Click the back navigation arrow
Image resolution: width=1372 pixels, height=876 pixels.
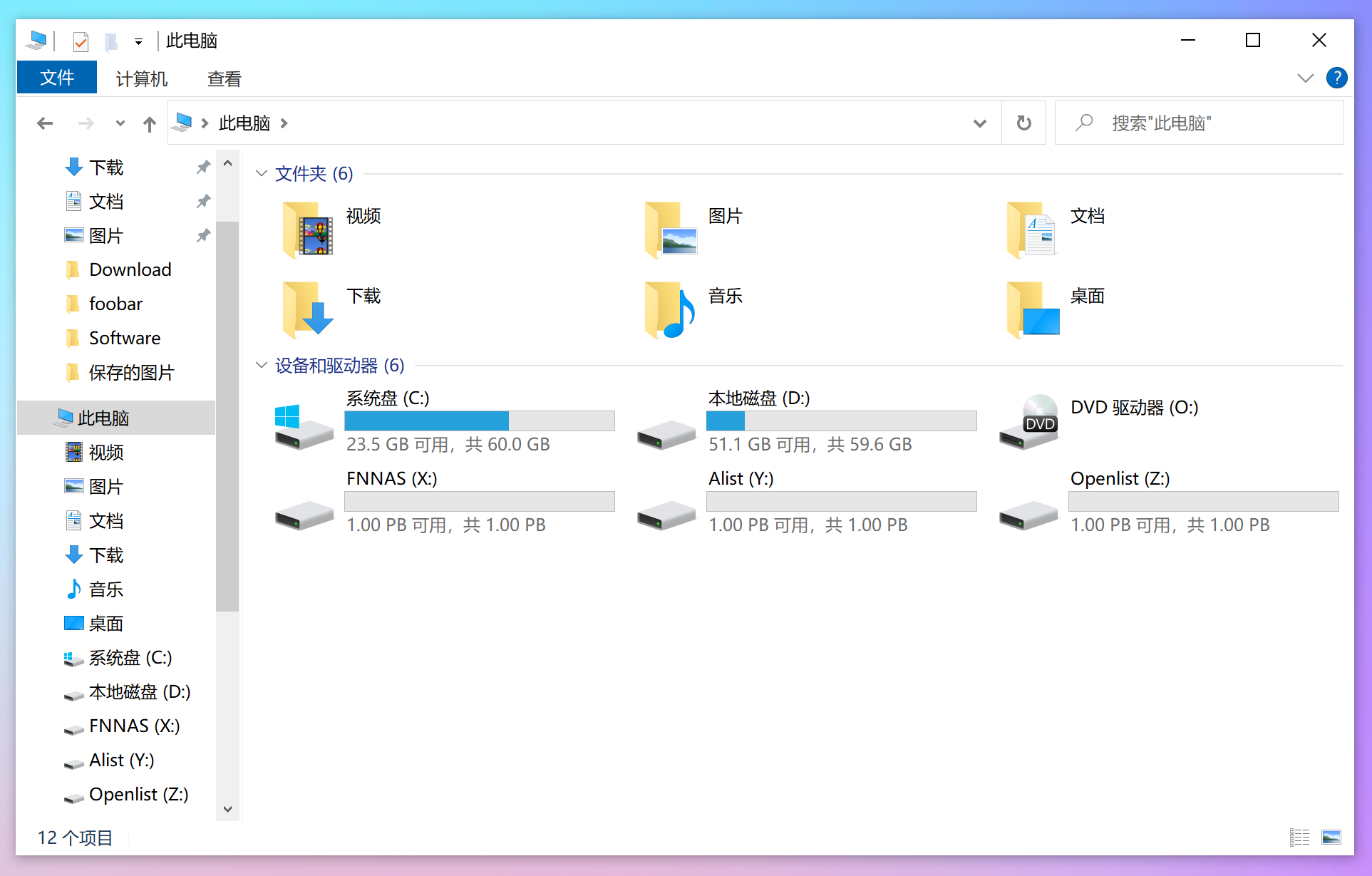click(45, 123)
